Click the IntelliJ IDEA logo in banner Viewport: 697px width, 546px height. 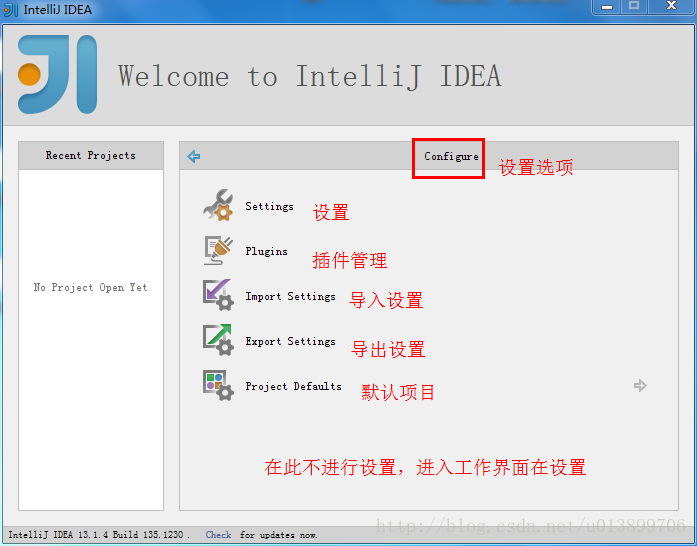pos(57,74)
